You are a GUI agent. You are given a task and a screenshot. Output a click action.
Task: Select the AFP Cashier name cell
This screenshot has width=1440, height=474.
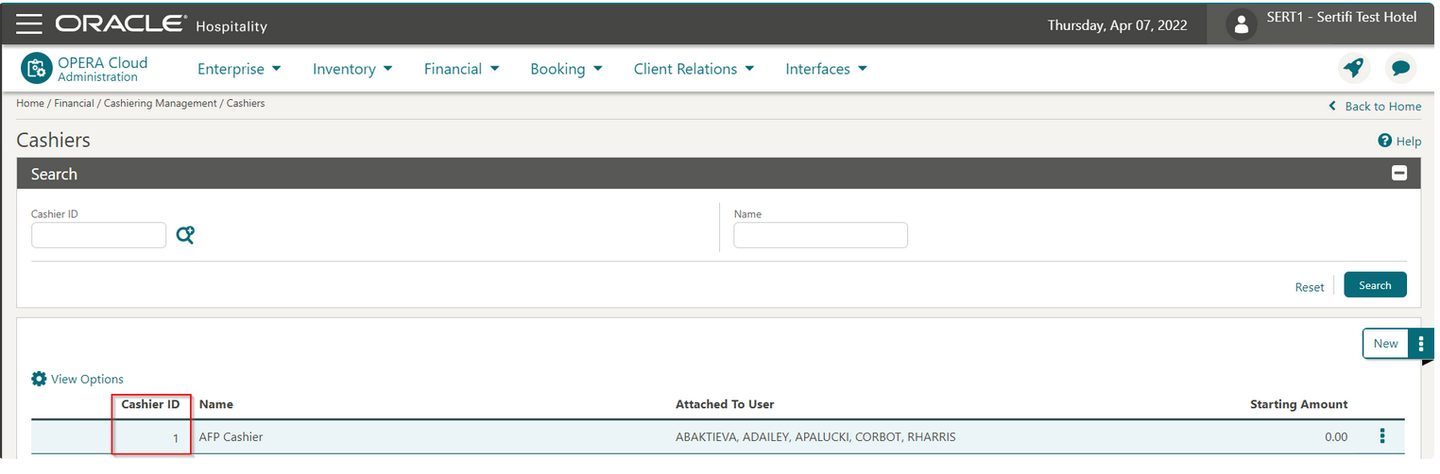pyautogui.click(x=231, y=437)
